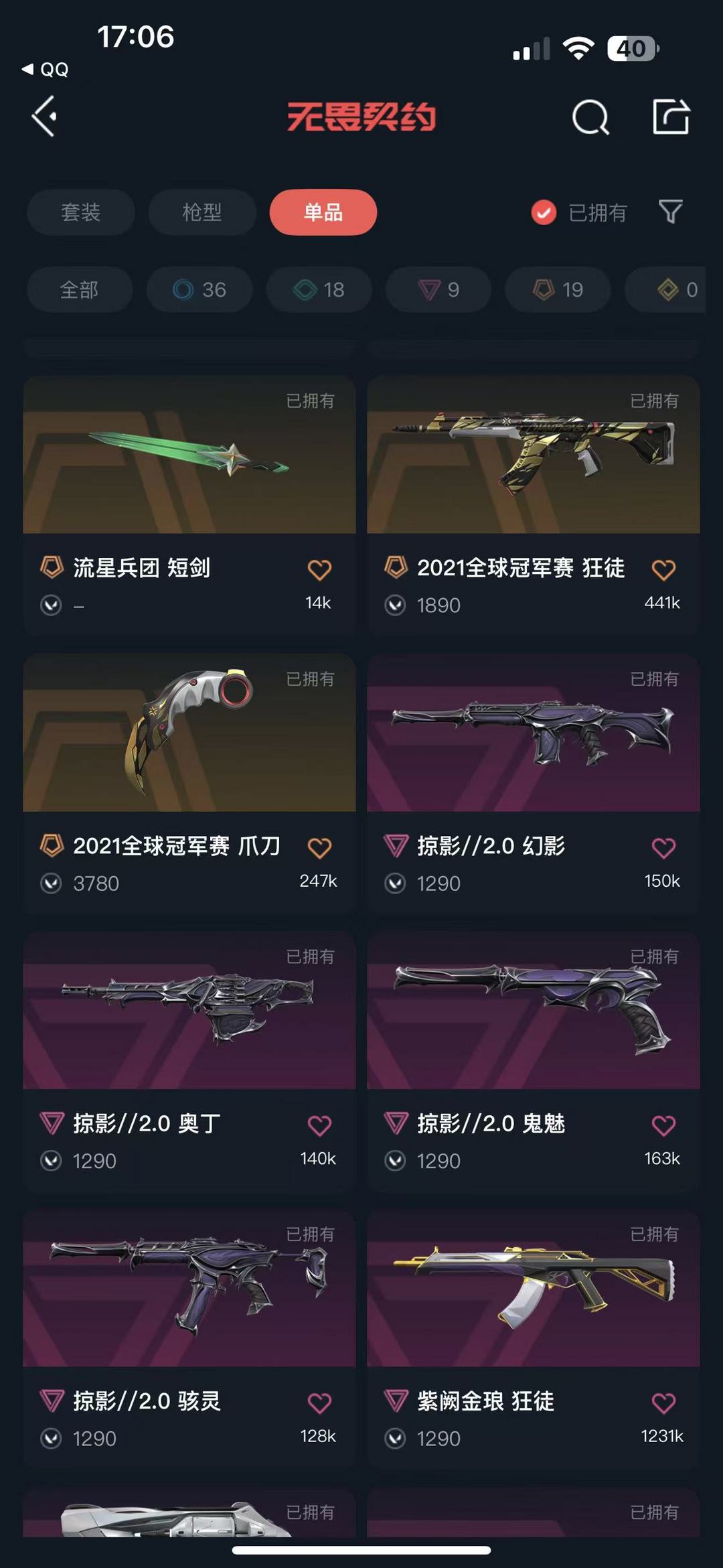
Task: Tap the heart on 掠影//2.0 幻影
Action: (x=663, y=847)
